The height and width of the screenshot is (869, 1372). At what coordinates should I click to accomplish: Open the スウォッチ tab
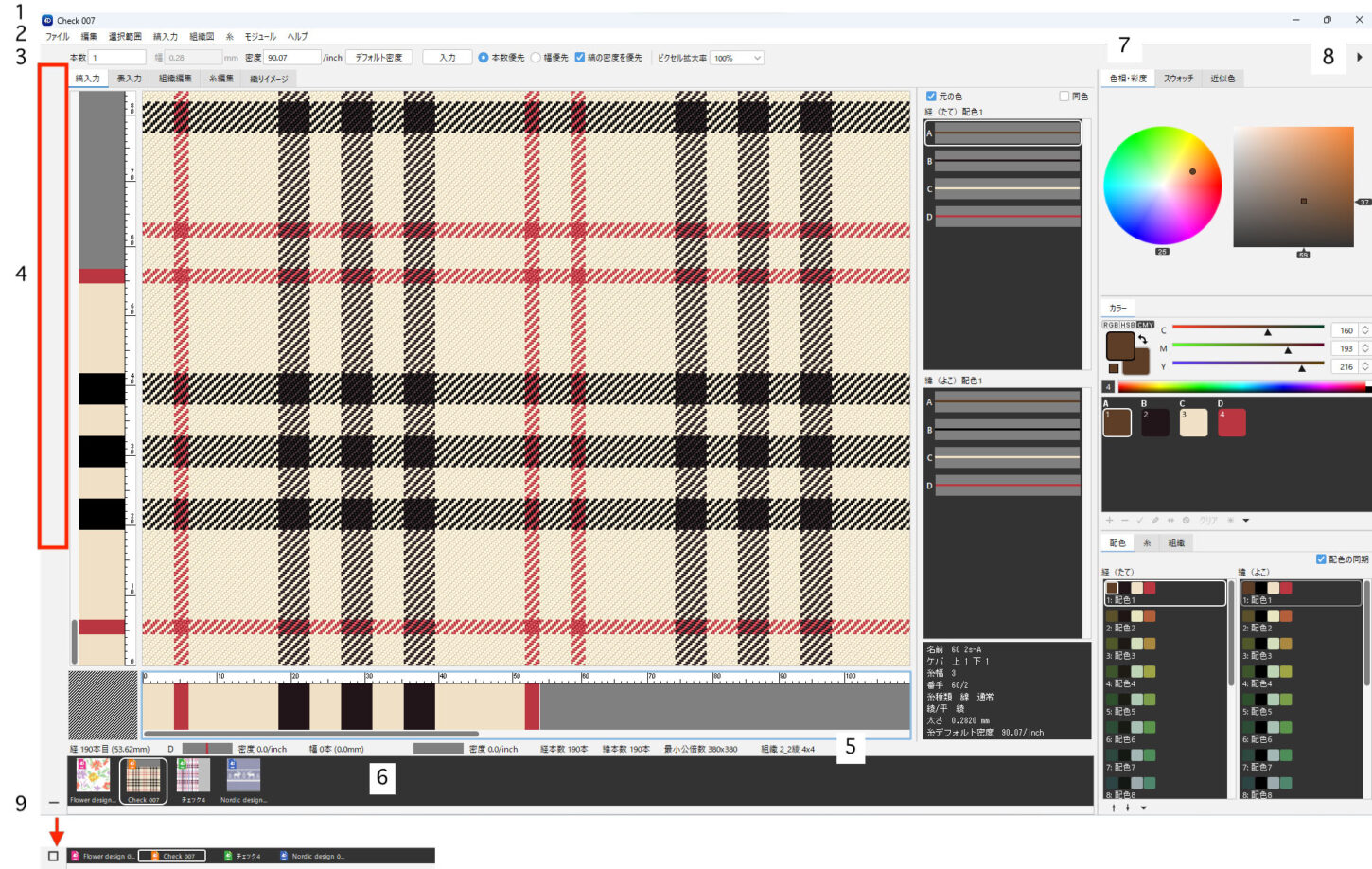pos(1178,79)
